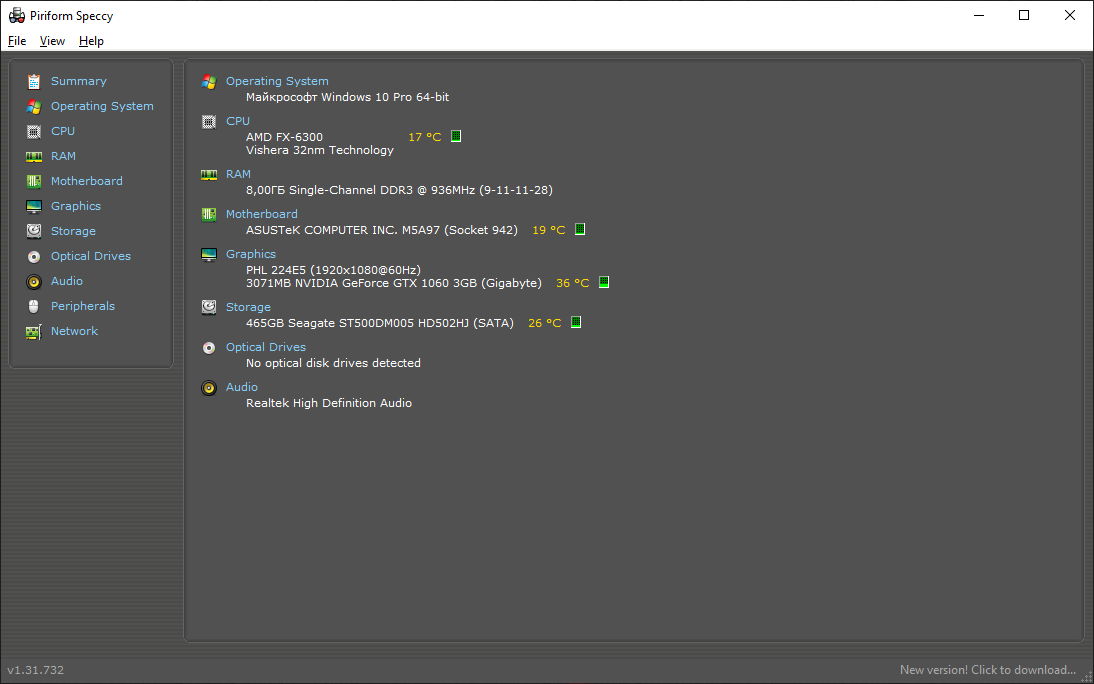
Task: Click the CPU heading link in summary
Action: (238, 121)
